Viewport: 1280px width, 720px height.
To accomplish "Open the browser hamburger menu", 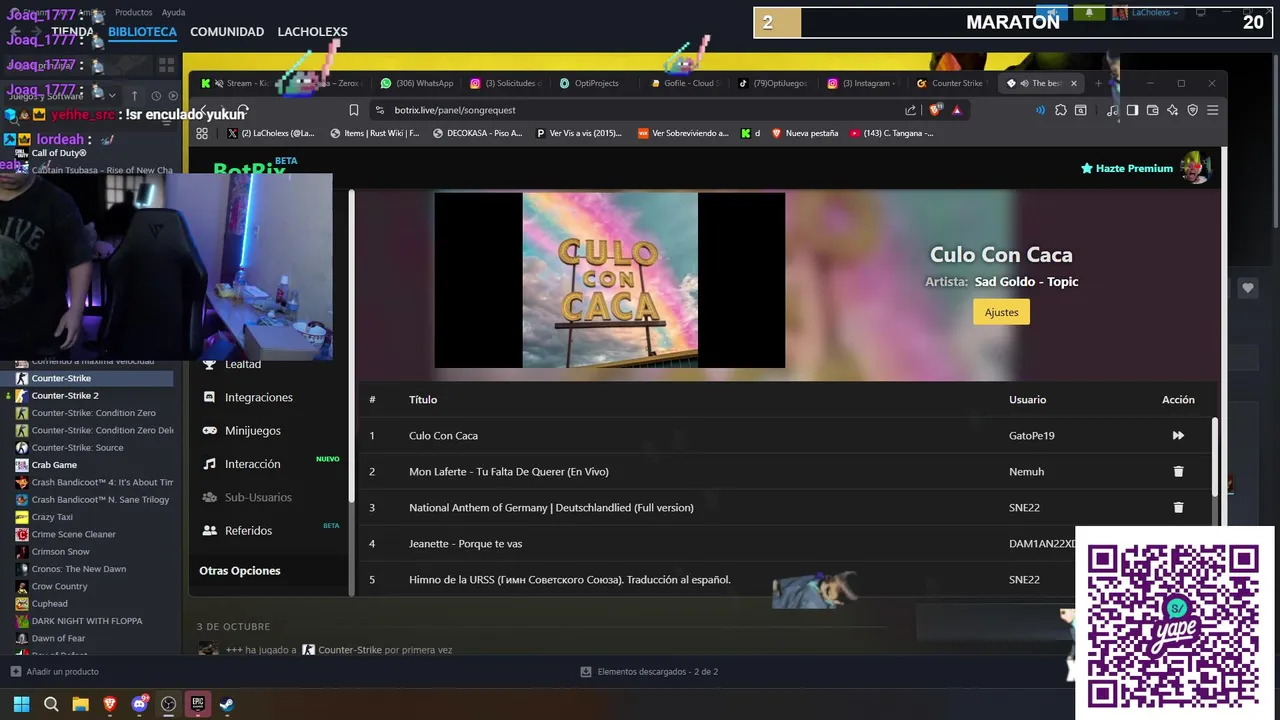I will click(1213, 110).
